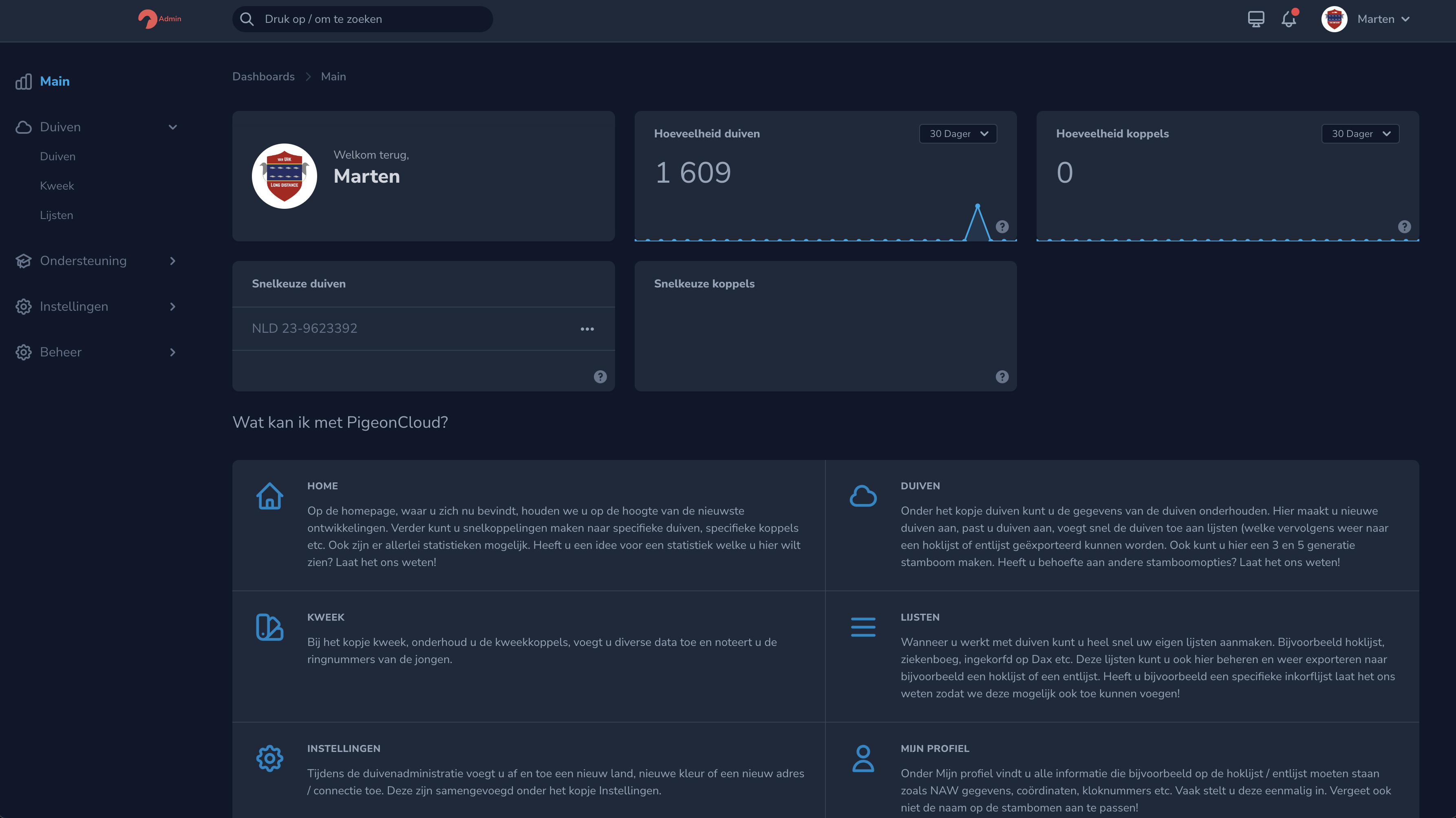1456x818 pixels.
Task: Open 30 Dager dropdown for Hoeveelheid koppels
Action: (x=1360, y=134)
